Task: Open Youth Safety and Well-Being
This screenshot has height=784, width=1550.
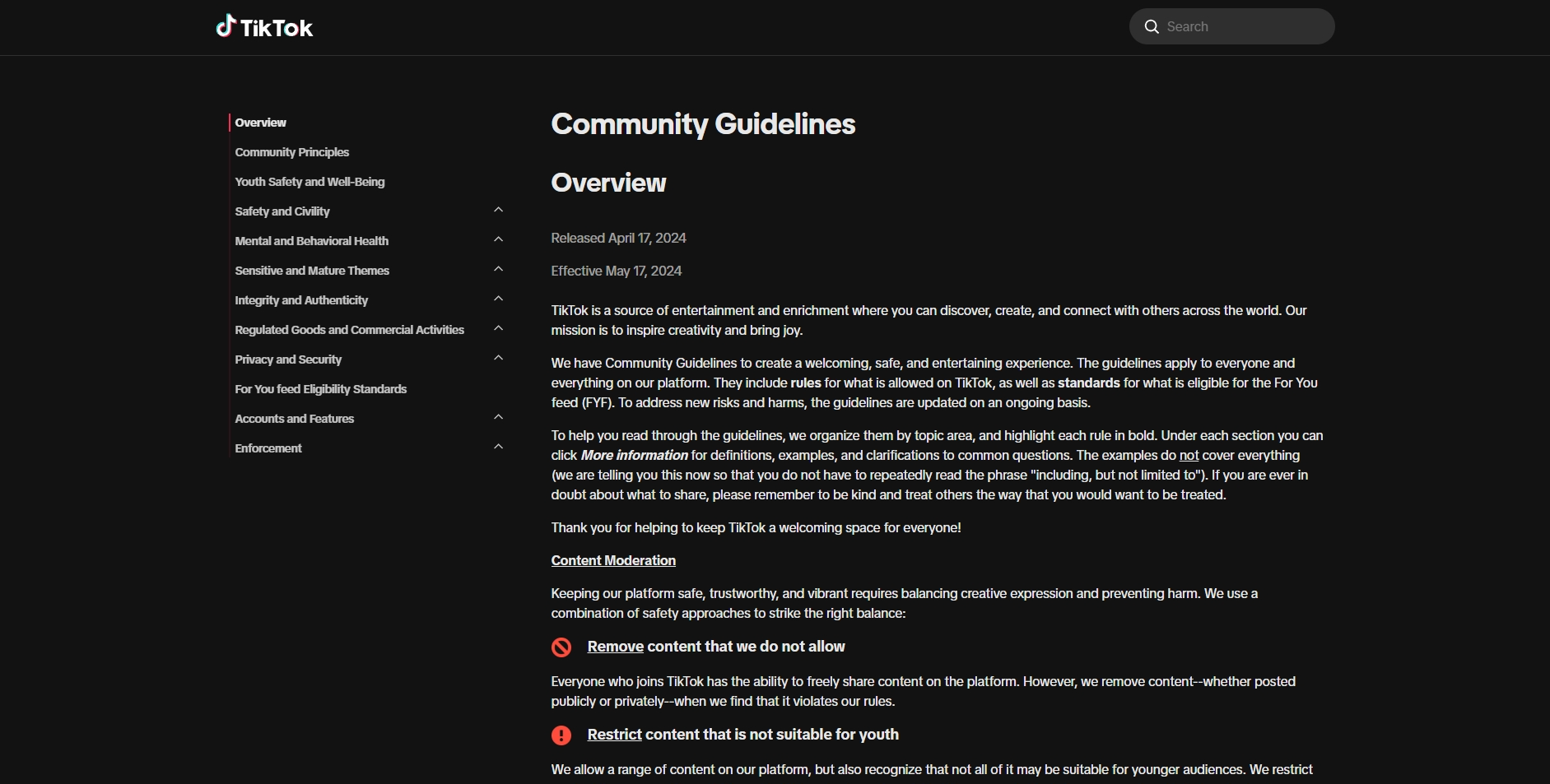Action: [x=310, y=182]
